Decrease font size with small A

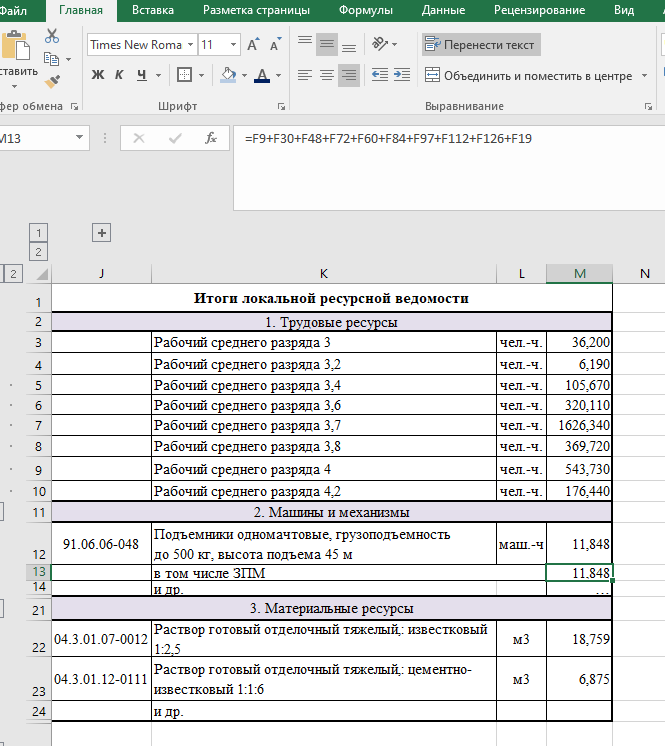tap(275, 45)
